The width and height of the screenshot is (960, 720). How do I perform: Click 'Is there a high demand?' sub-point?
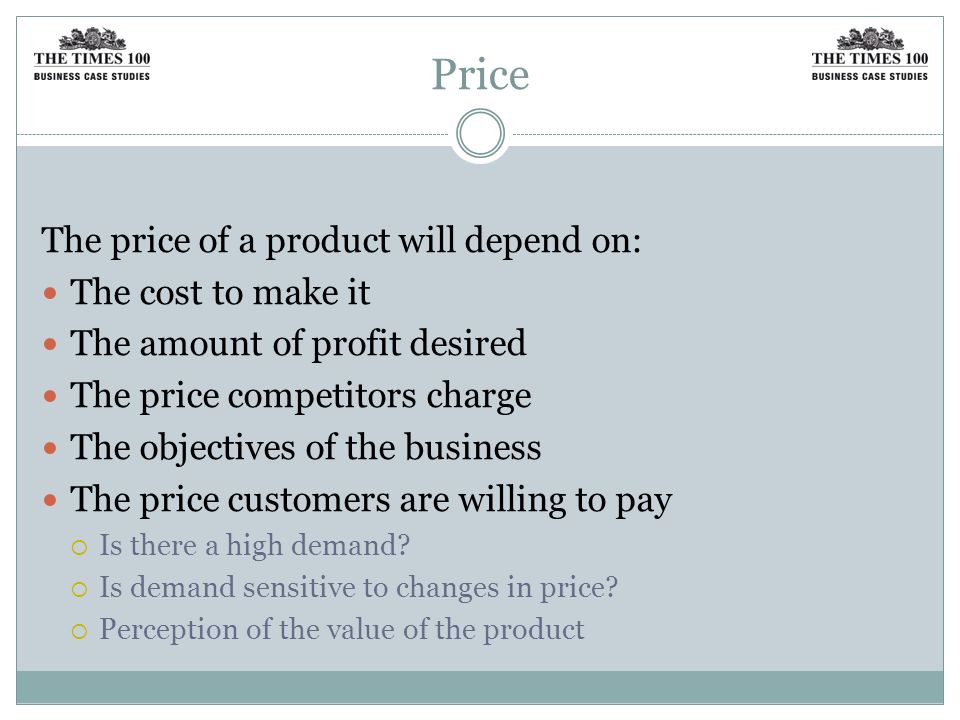[255, 546]
